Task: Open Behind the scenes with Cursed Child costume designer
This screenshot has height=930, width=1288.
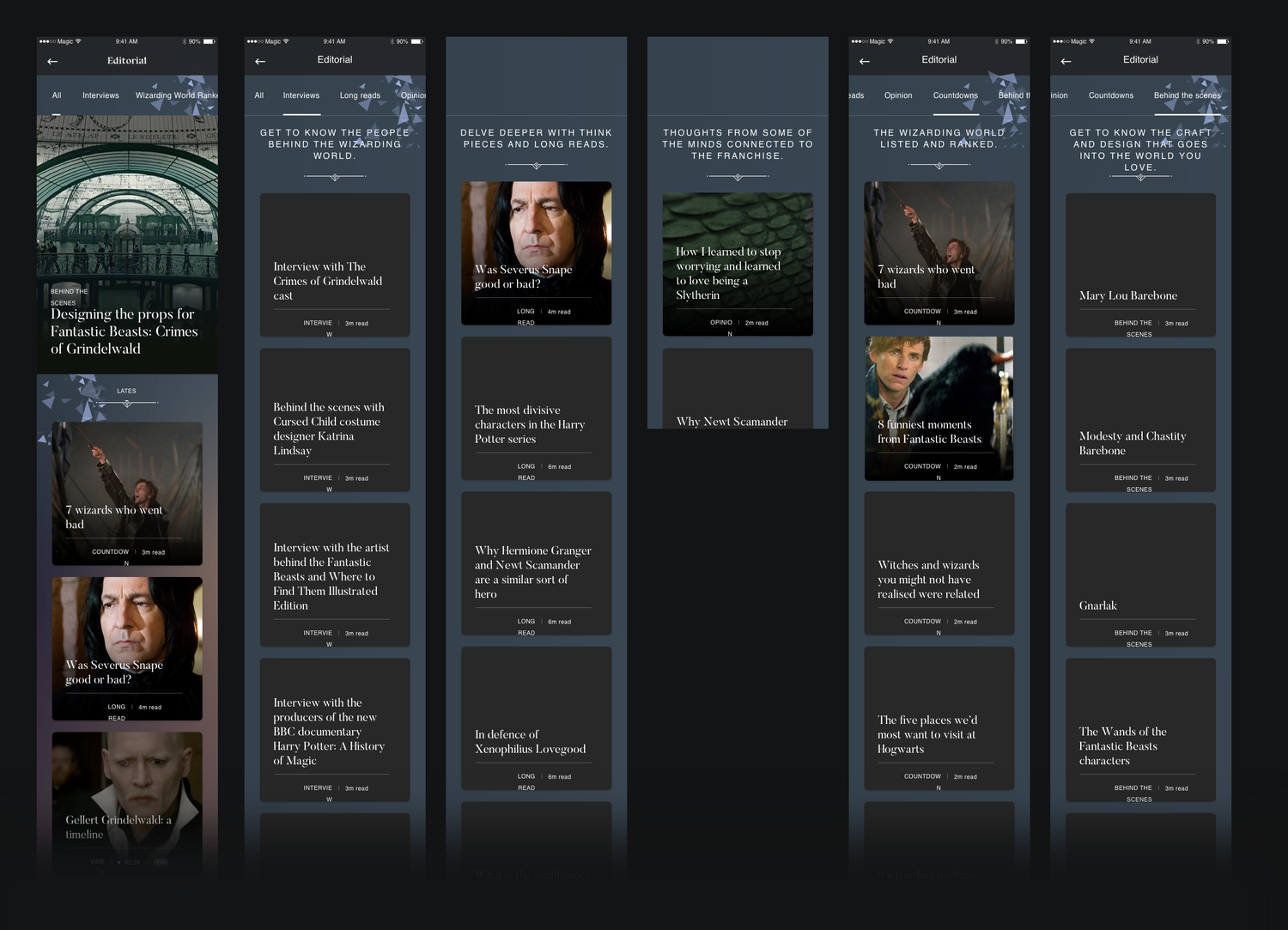Action: pyautogui.click(x=335, y=420)
